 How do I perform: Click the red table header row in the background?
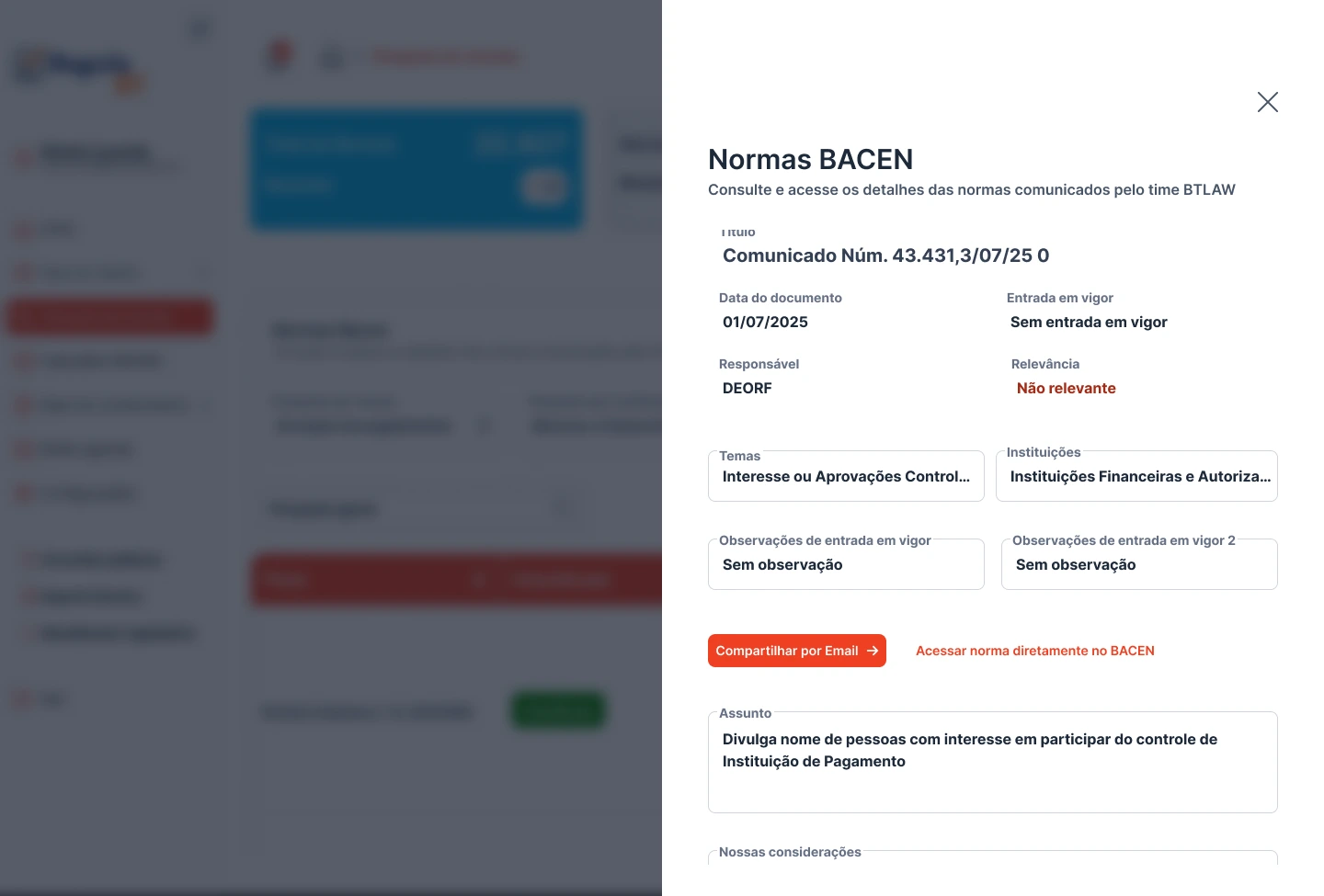[456, 580]
